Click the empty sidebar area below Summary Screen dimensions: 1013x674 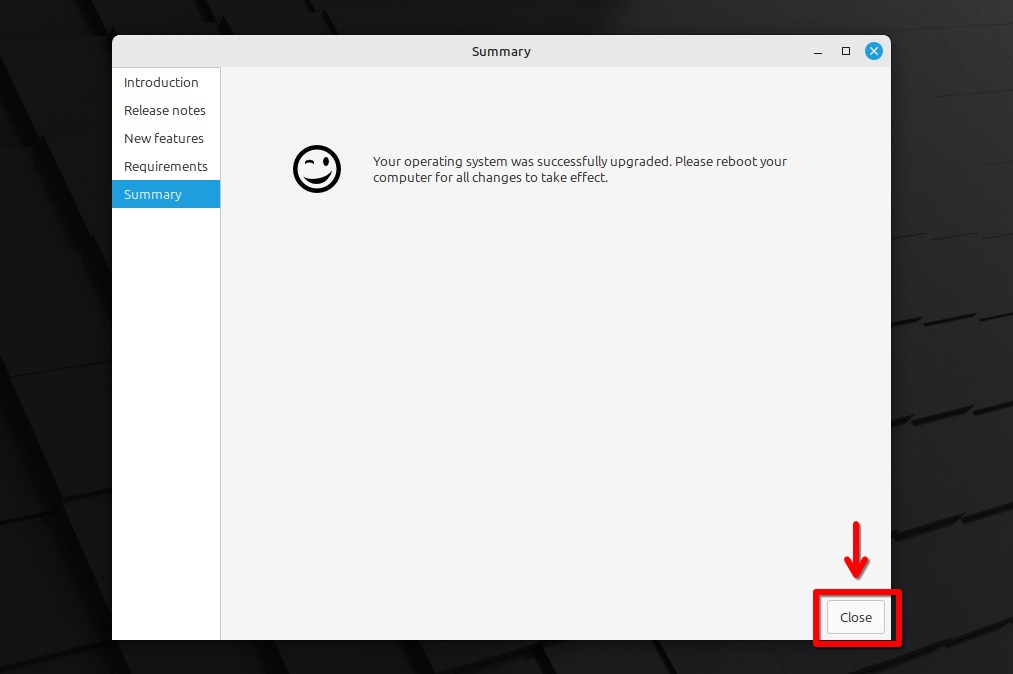point(166,423)
